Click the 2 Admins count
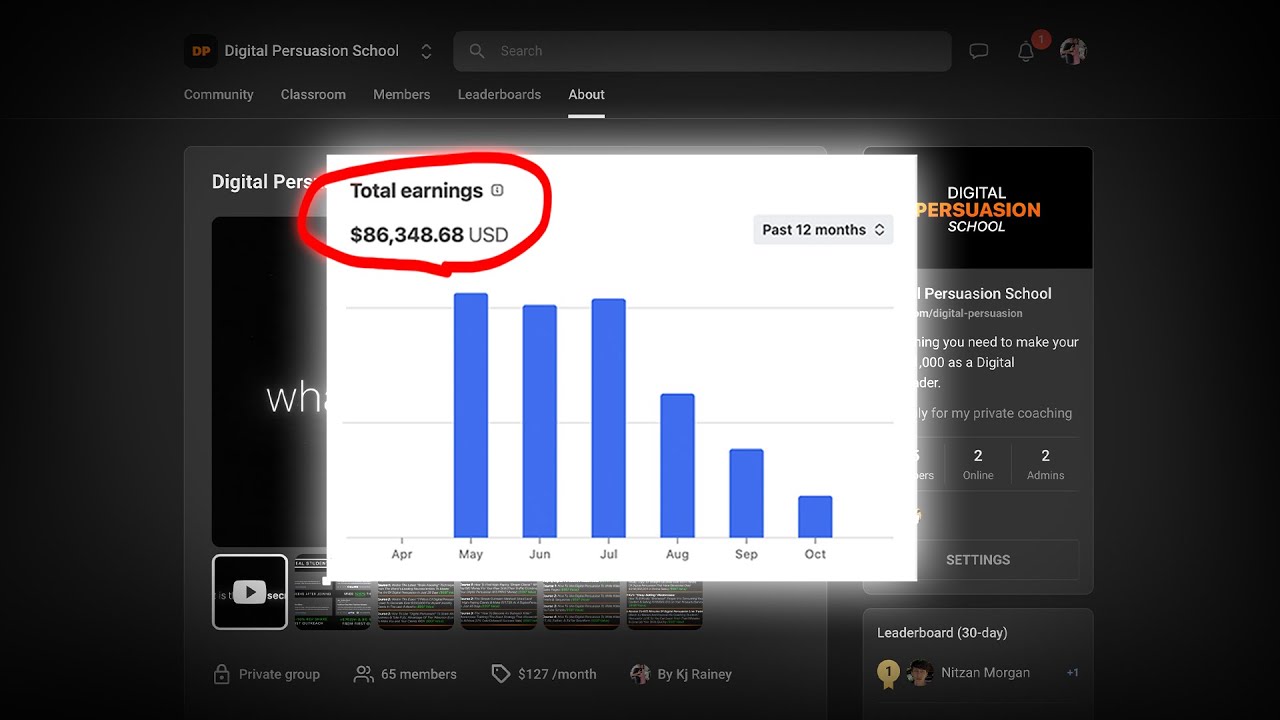Image resolution: width=1280 pixels, height=720 pixels. (1045, 465)
